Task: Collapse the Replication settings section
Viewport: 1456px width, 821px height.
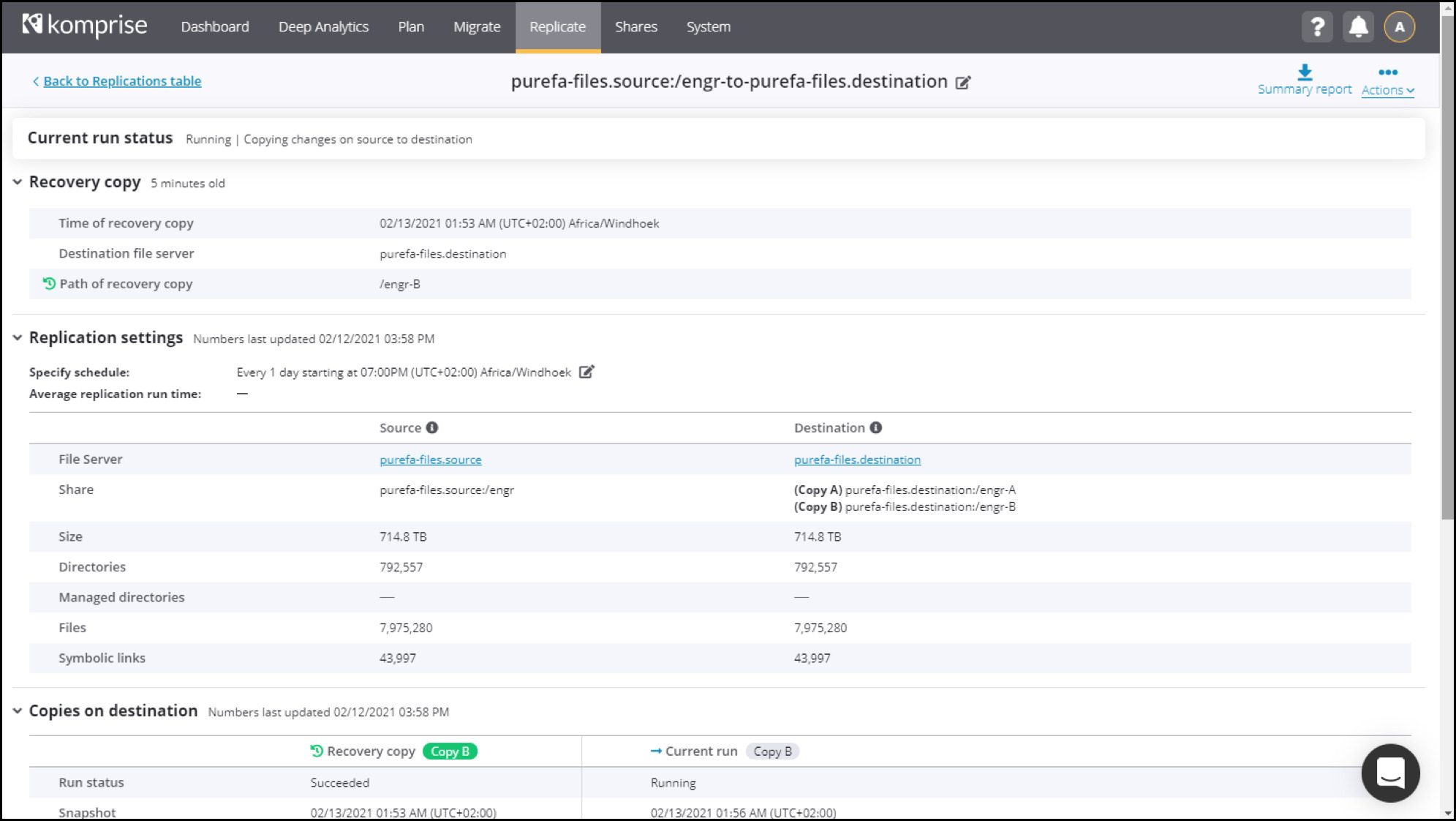Action: tap(17, 338)
